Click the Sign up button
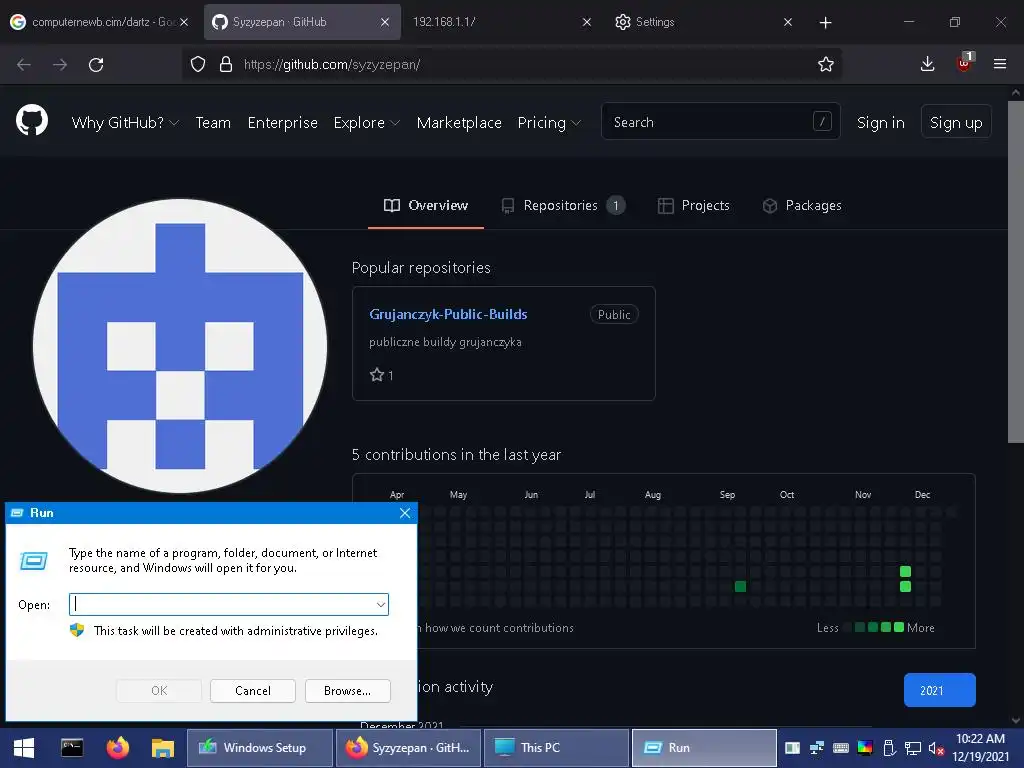This screenshot has width=1024, height=768. tap(956, 121)
